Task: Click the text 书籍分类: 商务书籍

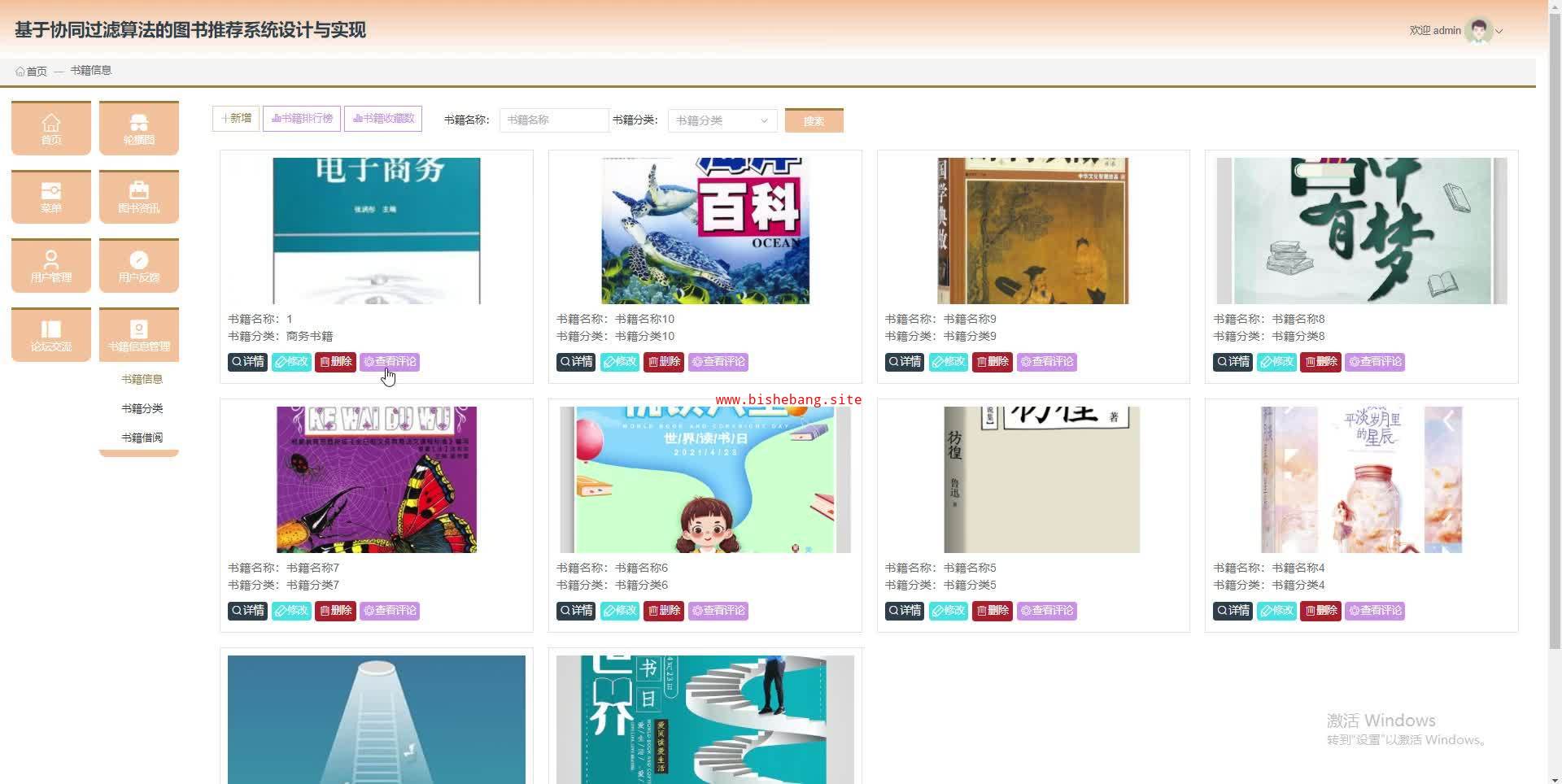Action: [x=281, y=336]
